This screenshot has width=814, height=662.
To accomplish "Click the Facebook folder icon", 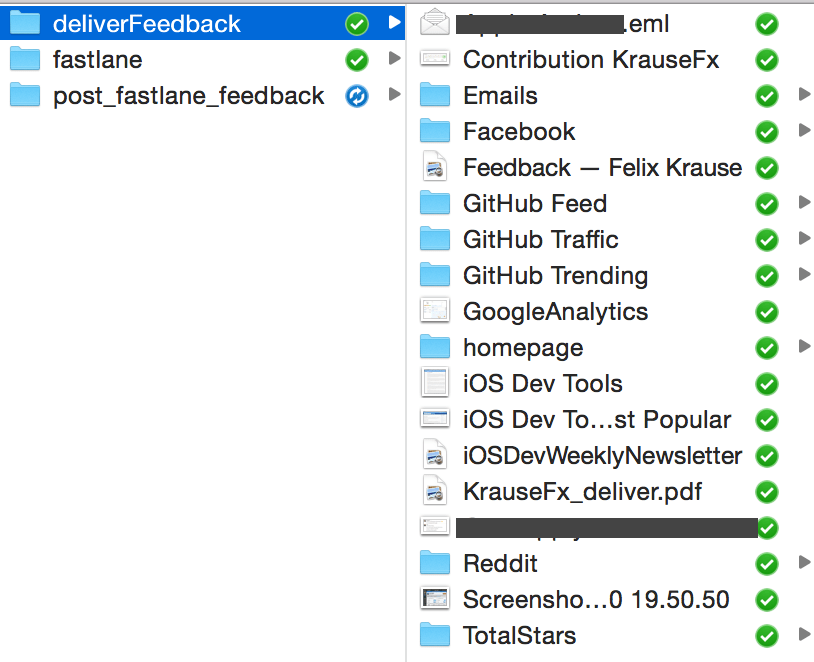I will (435, 131).
